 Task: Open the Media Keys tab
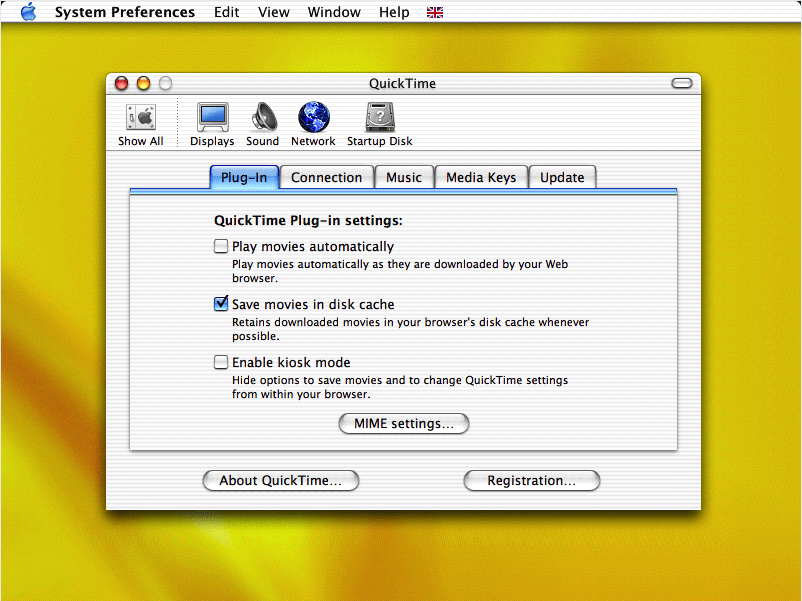coord(481,176)
